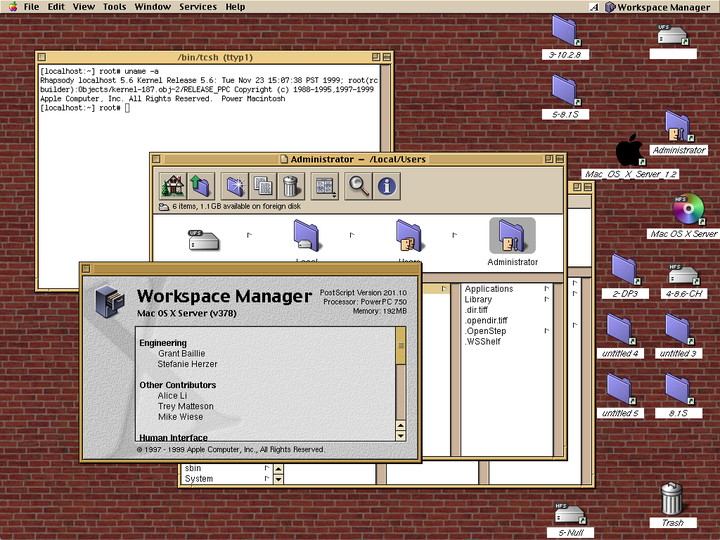Open the Tools menu
Image resolution: width=720 pixels, height=540 pixels.
114,7
